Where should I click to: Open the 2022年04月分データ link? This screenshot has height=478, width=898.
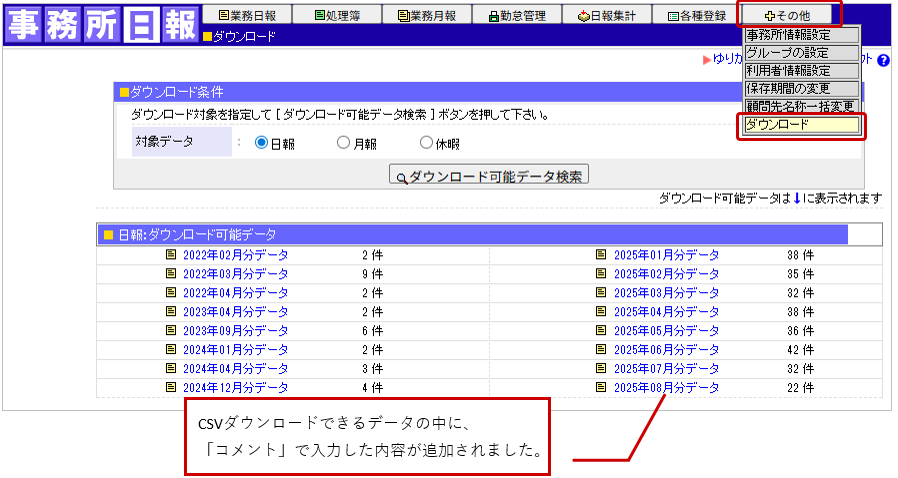235,293
